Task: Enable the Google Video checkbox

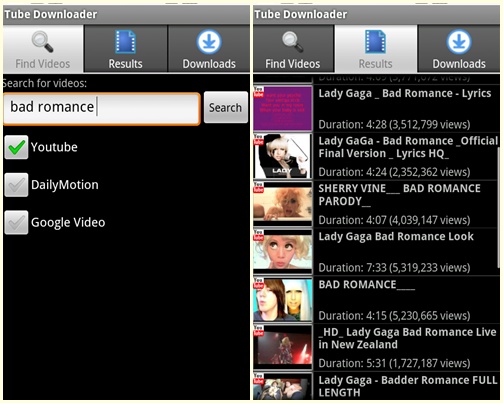Action: (x=16, y=222)
